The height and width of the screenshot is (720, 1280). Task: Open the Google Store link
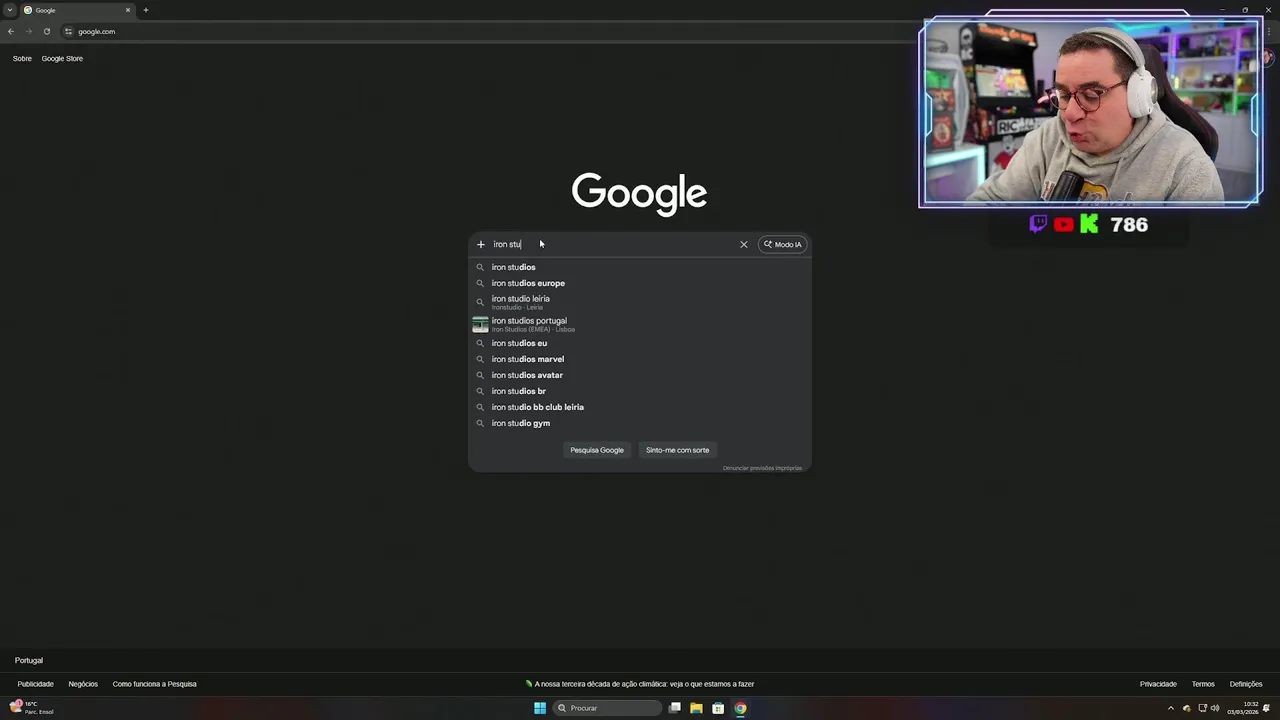coord(62,58)
